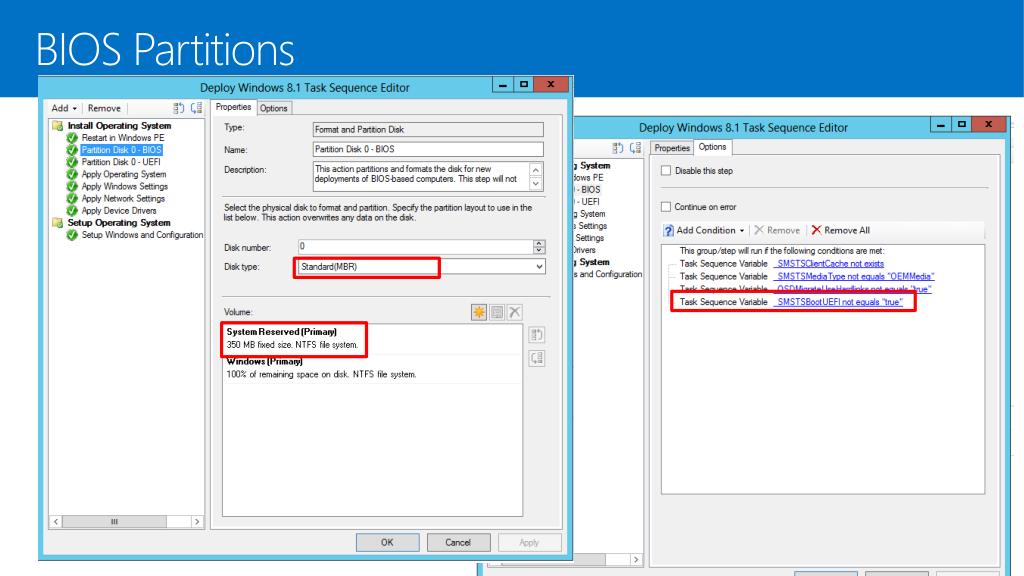Screen dimensions: 1024x576
Task: Increase Disk number with up stepper
Action: (x=539, y=243)
